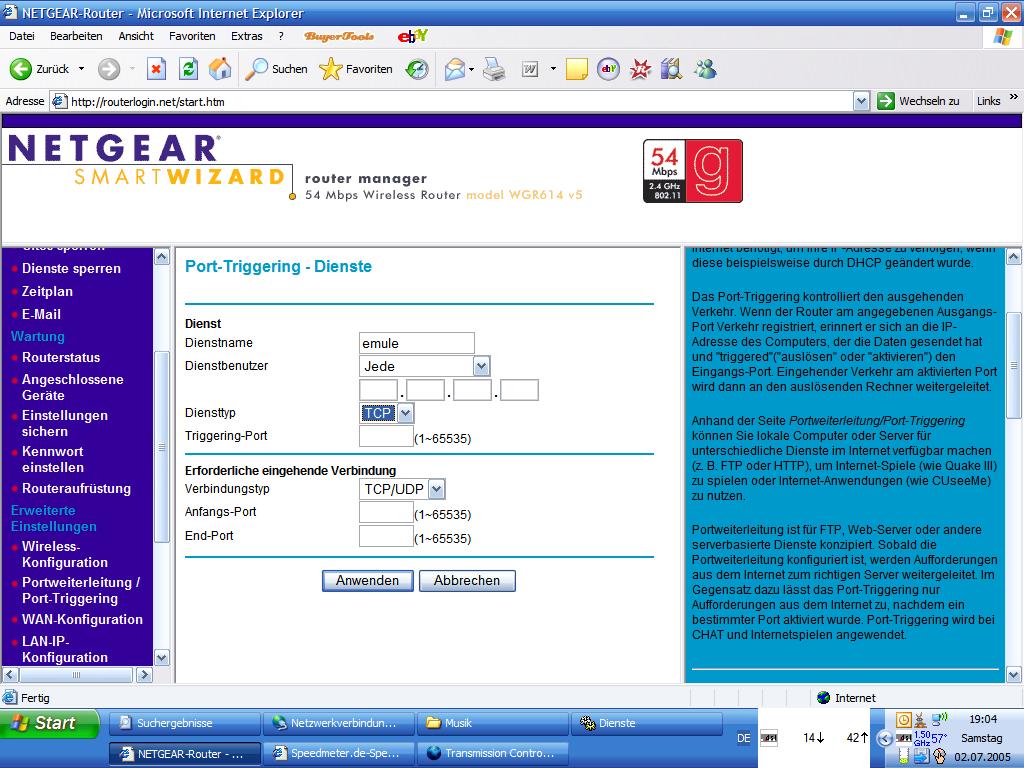1024x768 pixels.
Task: Click the red starburst toolbar icon
Action: point(640,69)
